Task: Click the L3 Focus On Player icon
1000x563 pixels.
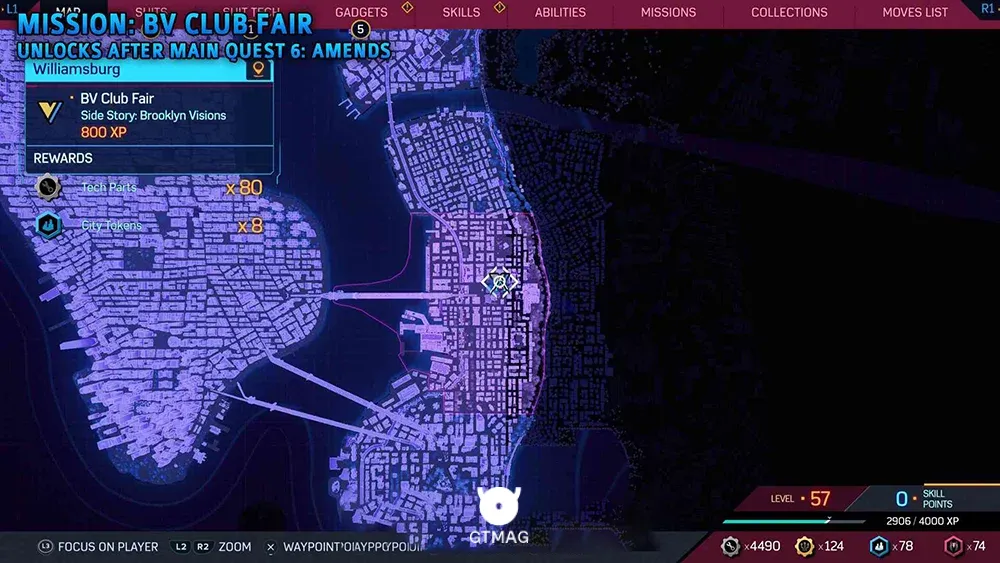Action: click(x=45, y=547)
